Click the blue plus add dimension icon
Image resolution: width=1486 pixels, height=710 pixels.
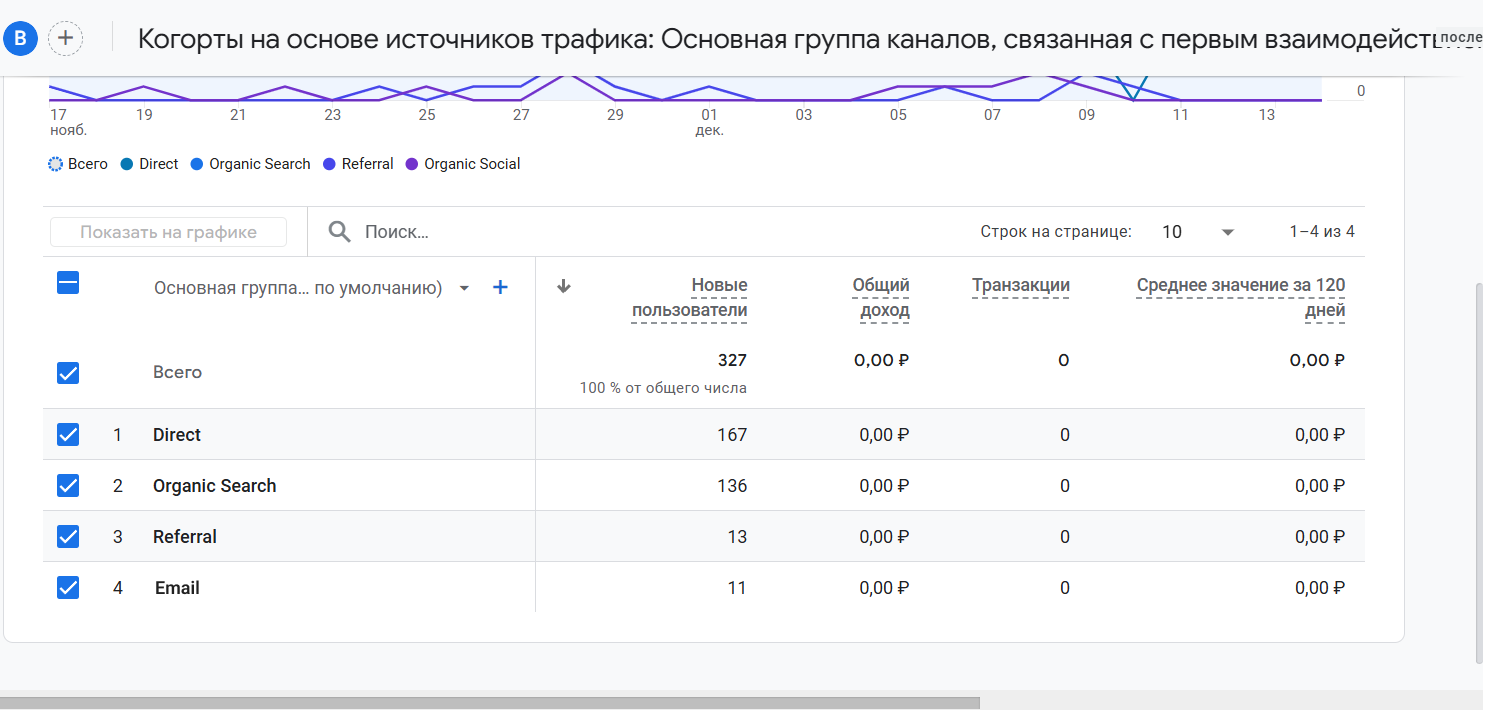tap(501, 288)
